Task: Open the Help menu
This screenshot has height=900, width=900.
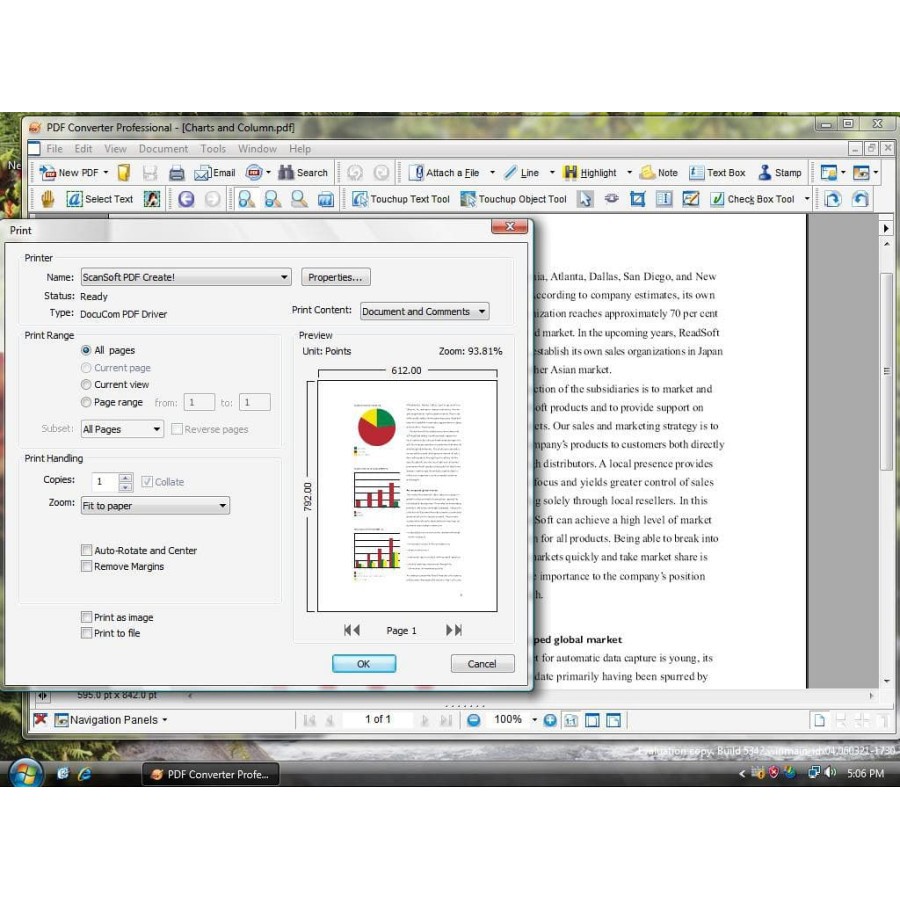Action: click(x=300, y=149)
